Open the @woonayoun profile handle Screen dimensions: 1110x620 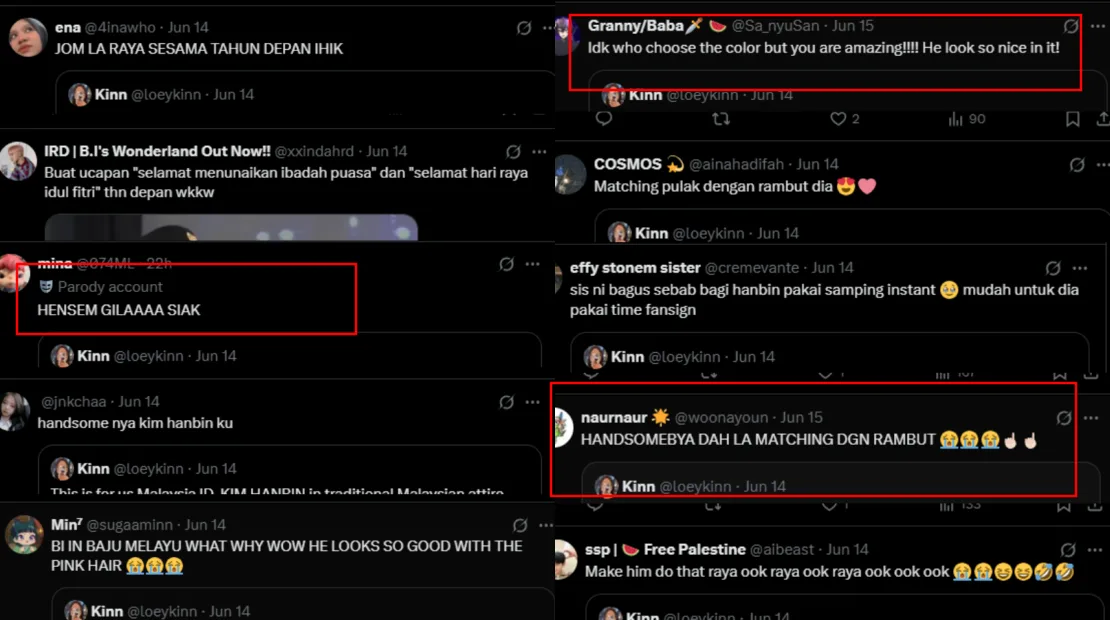pyautogui.click(x=725, y=418)
